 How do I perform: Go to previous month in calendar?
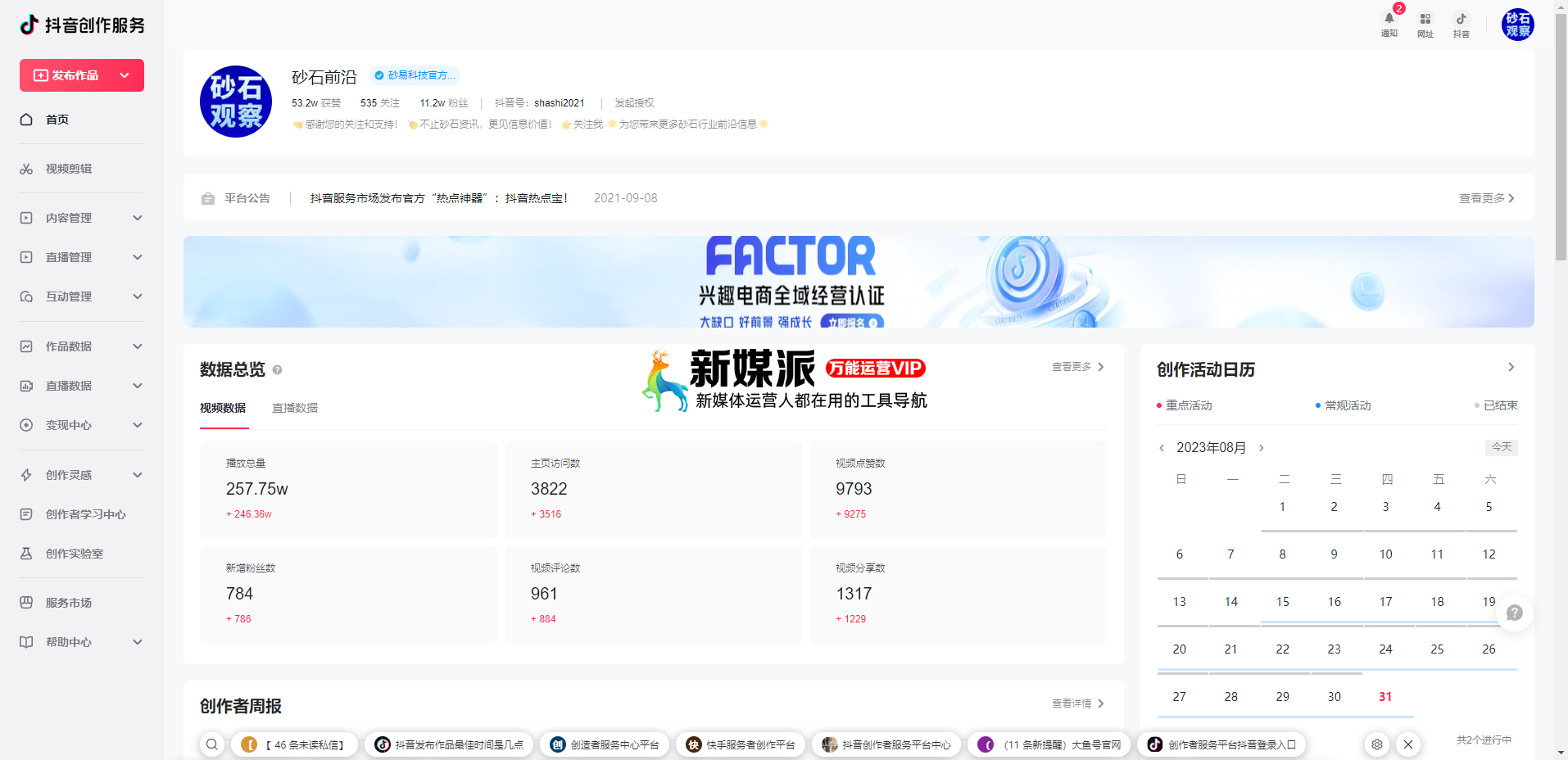tap(1162, 448)
